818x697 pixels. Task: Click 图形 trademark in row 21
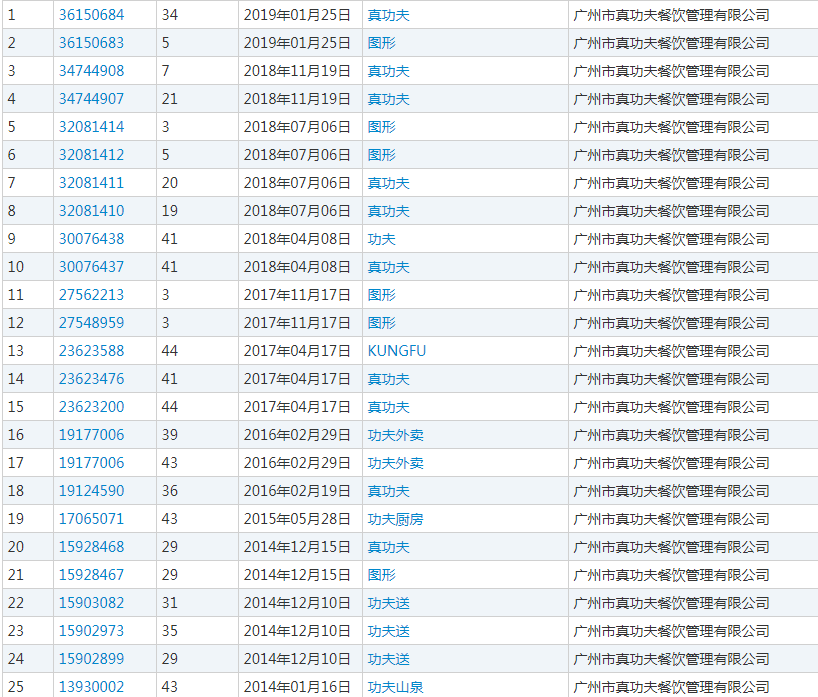[381, 575]
